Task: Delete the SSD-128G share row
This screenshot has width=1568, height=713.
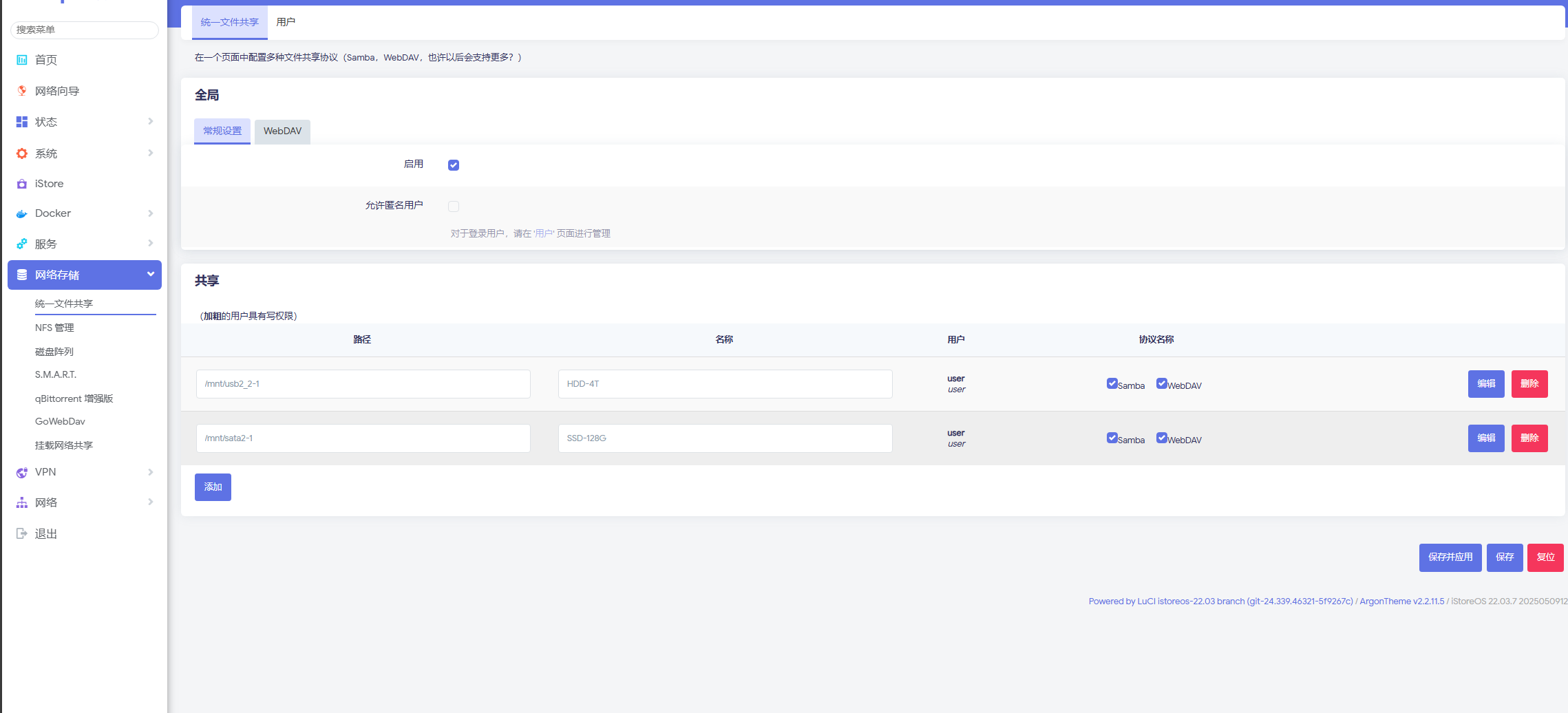Action: pyautogui.click(x=1529, y=438)
